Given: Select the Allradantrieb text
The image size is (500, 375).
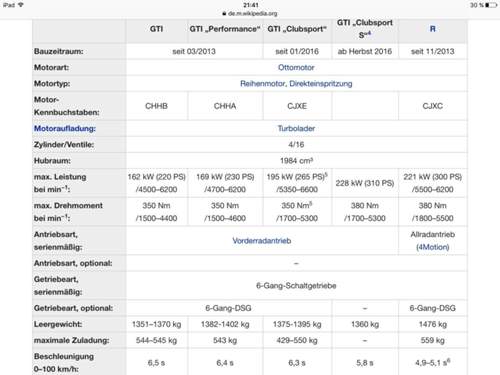Looking at the screenshot, I should [x=433, y=234].
